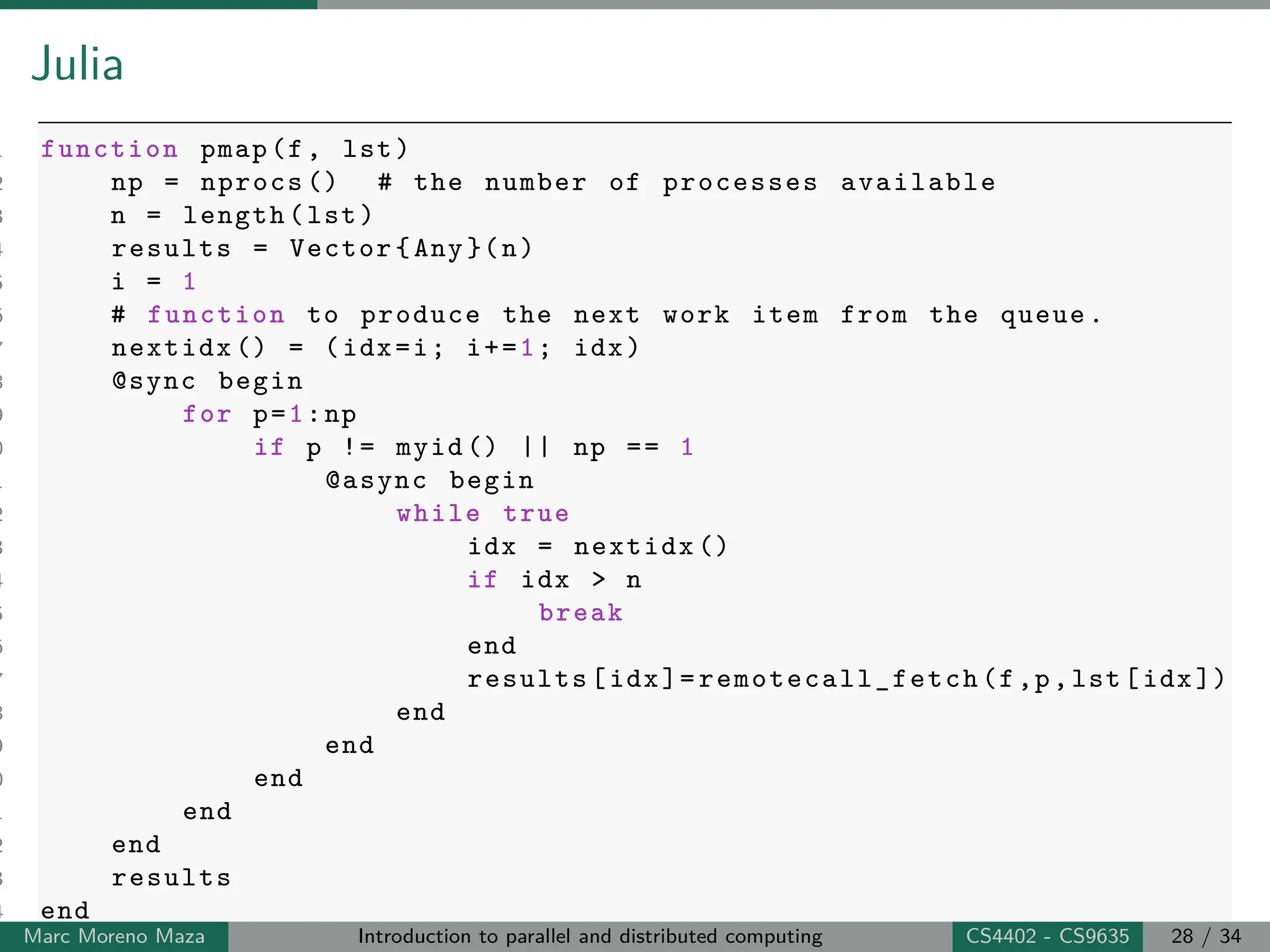The image size is (1270, 952).
Task: Click the 'idx = nextidx()' line
Action: (597, 547)
